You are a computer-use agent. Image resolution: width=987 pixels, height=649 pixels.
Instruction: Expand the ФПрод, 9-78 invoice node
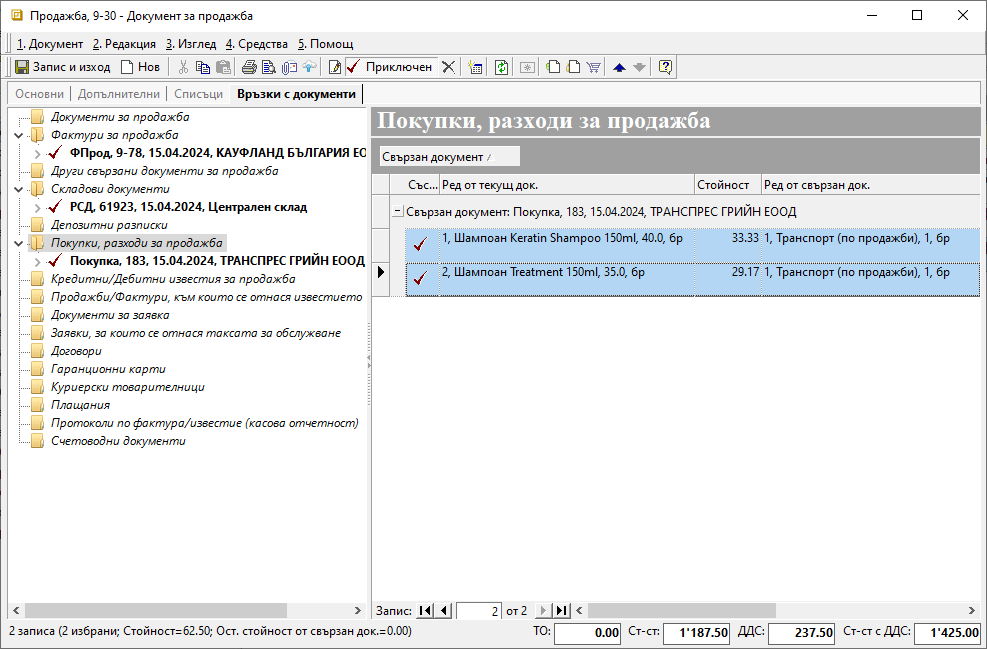(37, 153)
